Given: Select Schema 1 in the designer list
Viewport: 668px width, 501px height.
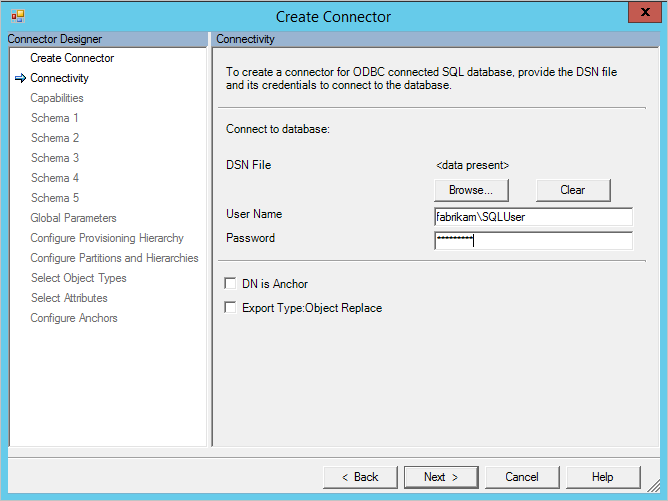Looking at the screenshot, I should (55, 118).
